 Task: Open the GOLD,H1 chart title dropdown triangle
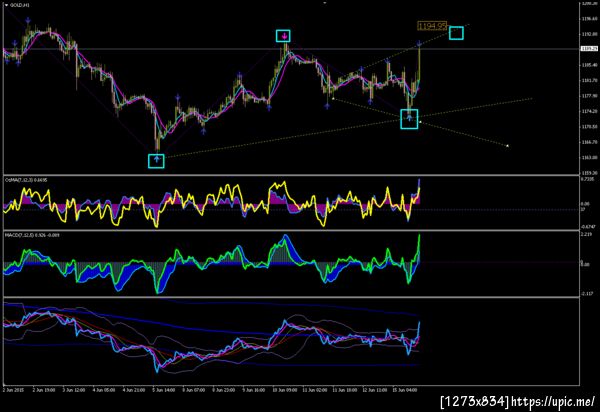6,5
